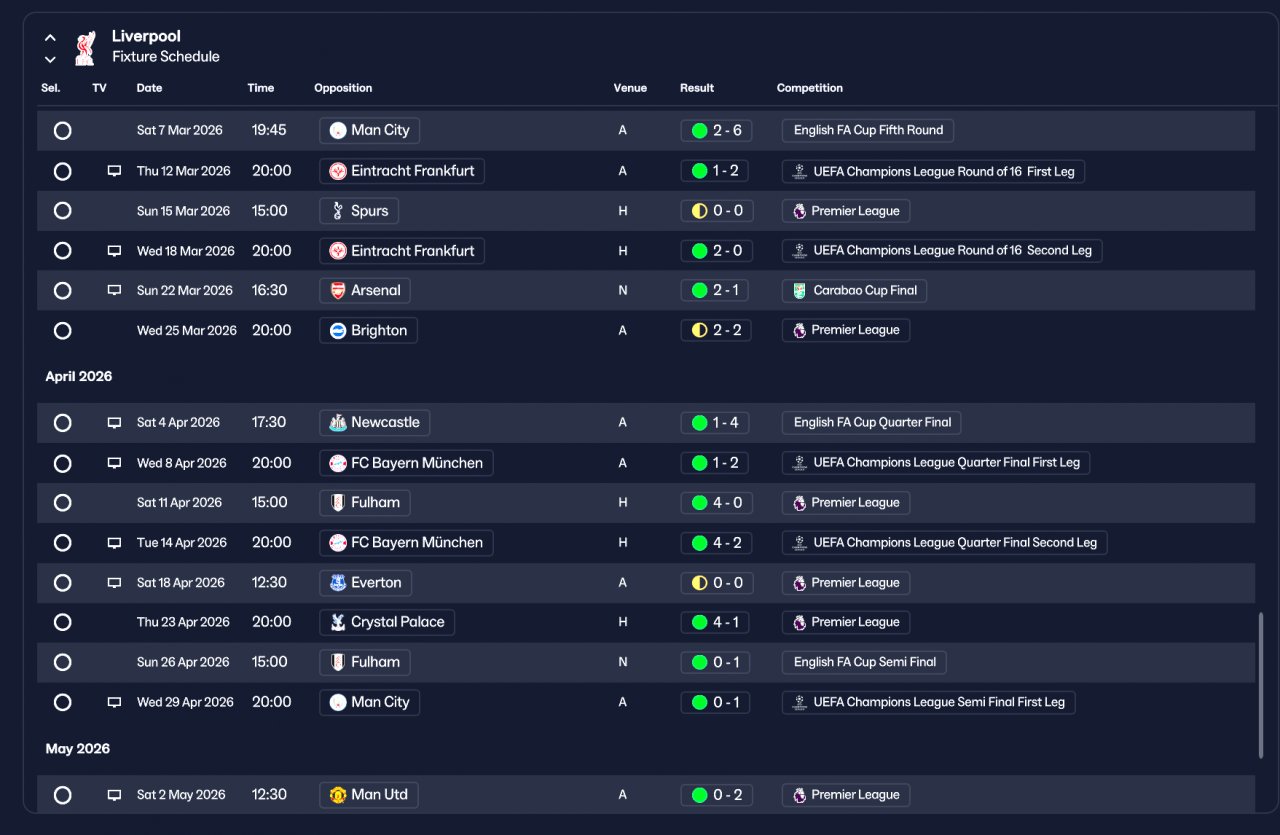Click the down chevron next to Liverpool
The image size is (1280, 835).
(50, 59)
